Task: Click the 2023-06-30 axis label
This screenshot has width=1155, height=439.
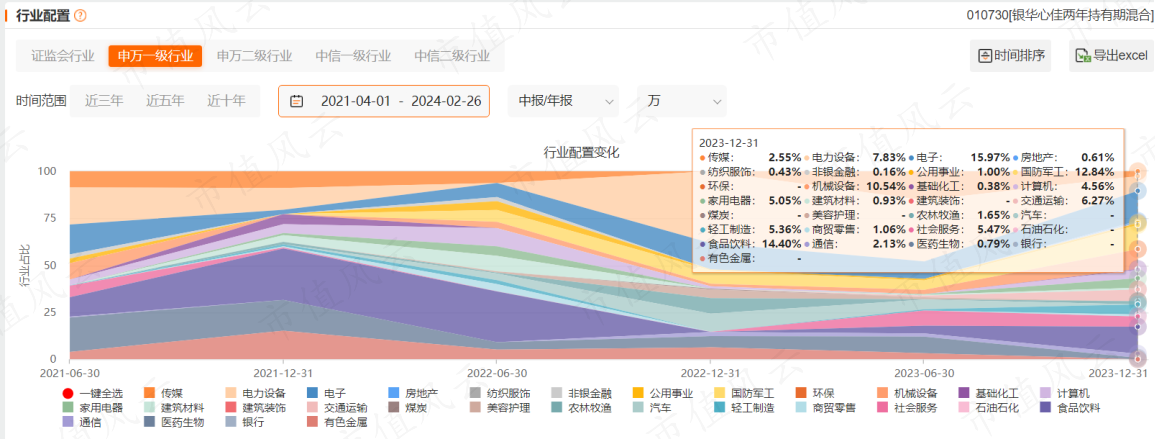Action: click(924, 374)
